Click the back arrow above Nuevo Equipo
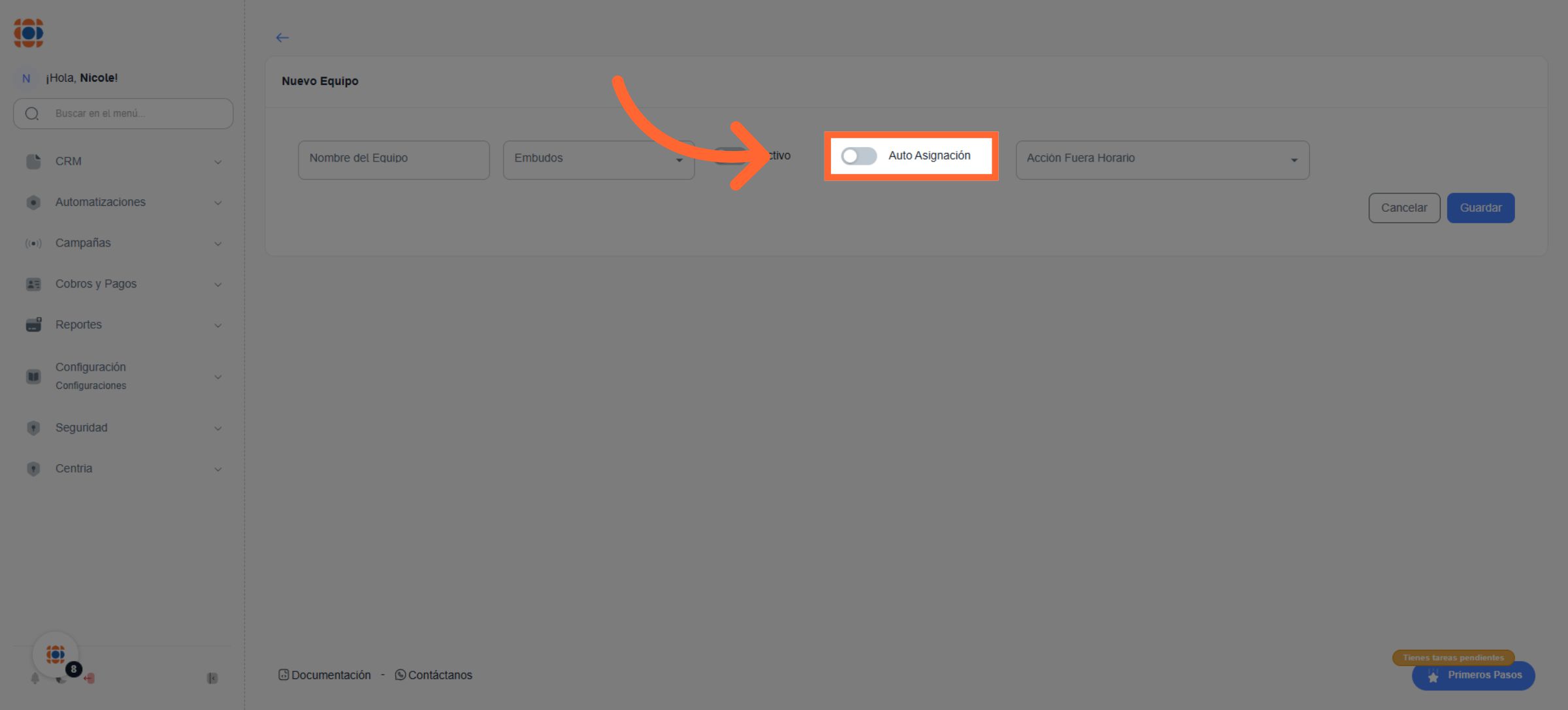 [x=282, y=38]
